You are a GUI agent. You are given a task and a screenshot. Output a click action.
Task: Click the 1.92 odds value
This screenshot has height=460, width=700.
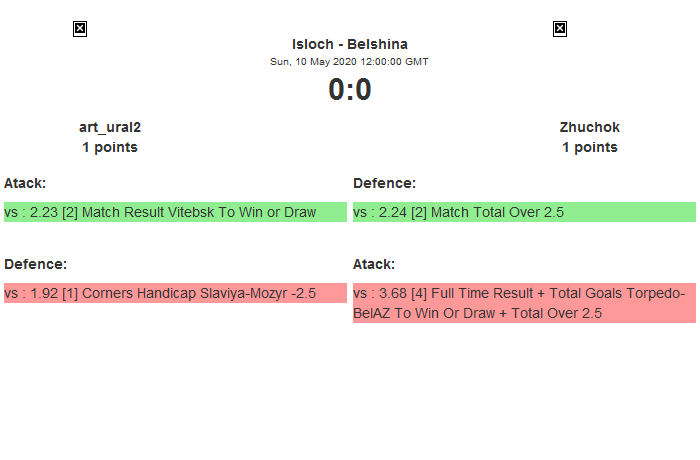click(43, 293)
